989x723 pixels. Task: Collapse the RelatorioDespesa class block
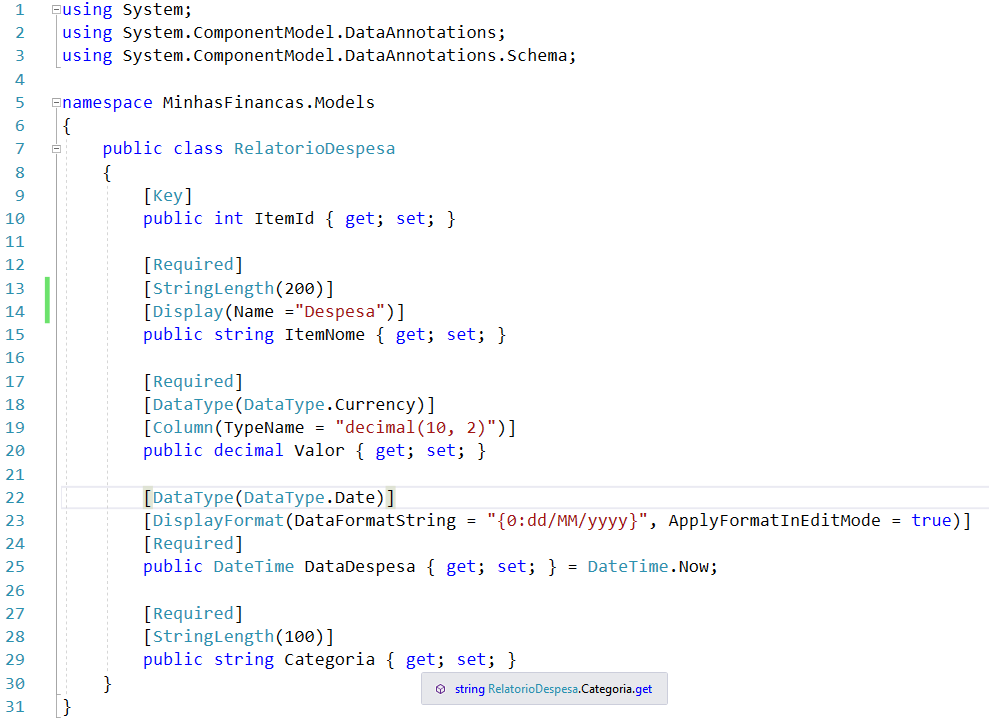coord(56,149)
